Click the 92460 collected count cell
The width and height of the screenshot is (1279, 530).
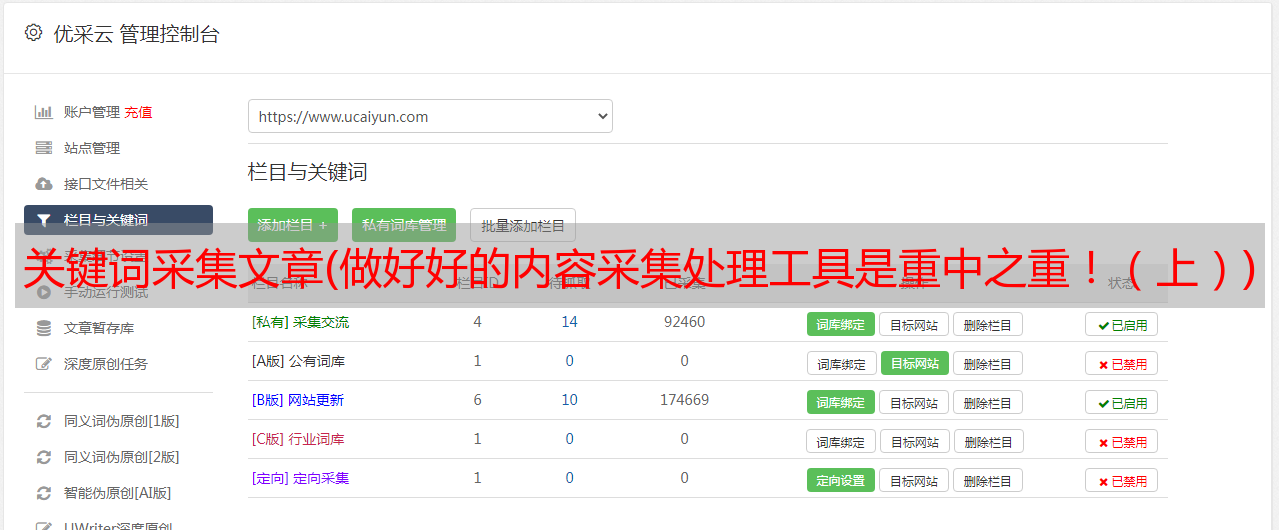684,322
